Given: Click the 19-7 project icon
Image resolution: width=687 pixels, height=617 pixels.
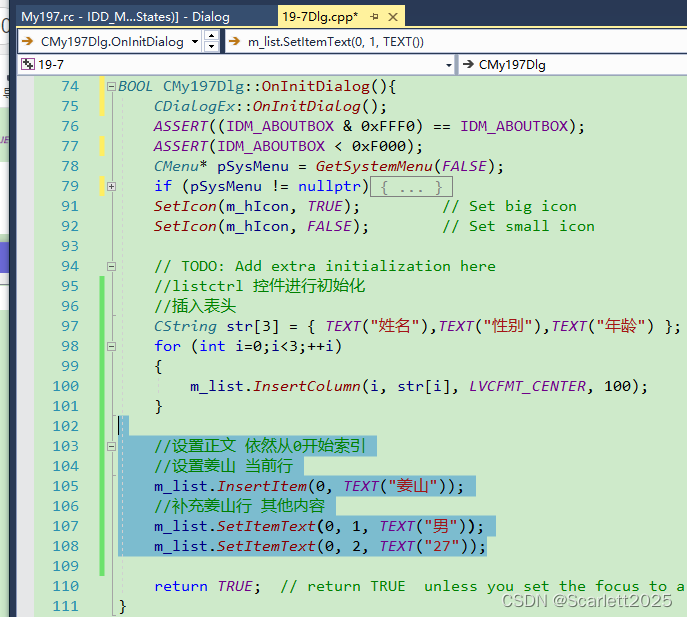Looking at the screenshot, I should (x=28, y=64).
